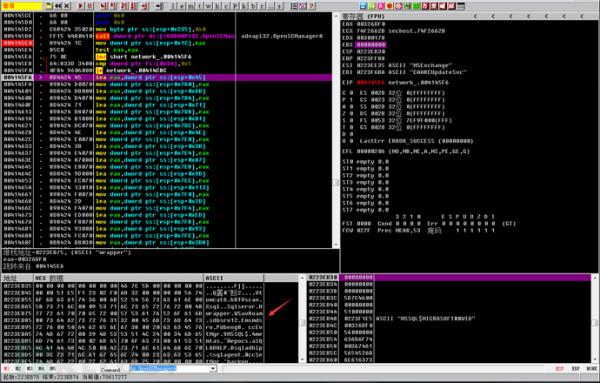The width and height of the screenshot is (600, 383).
Task: Click the ESP button in bottom bar
Action: [559, 368]
